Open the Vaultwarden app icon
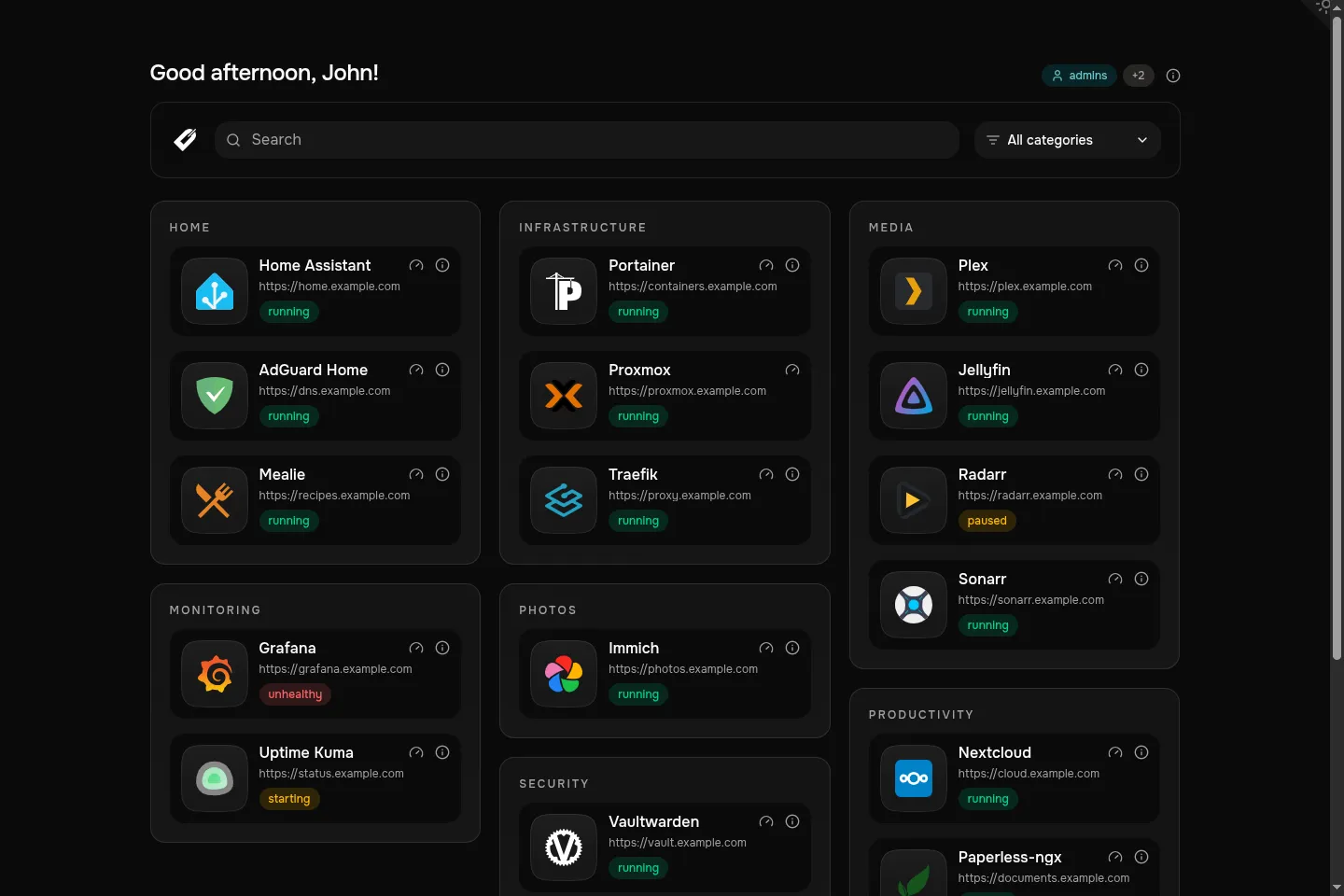This screenshot has height=896, width=1344. [564, 847]
